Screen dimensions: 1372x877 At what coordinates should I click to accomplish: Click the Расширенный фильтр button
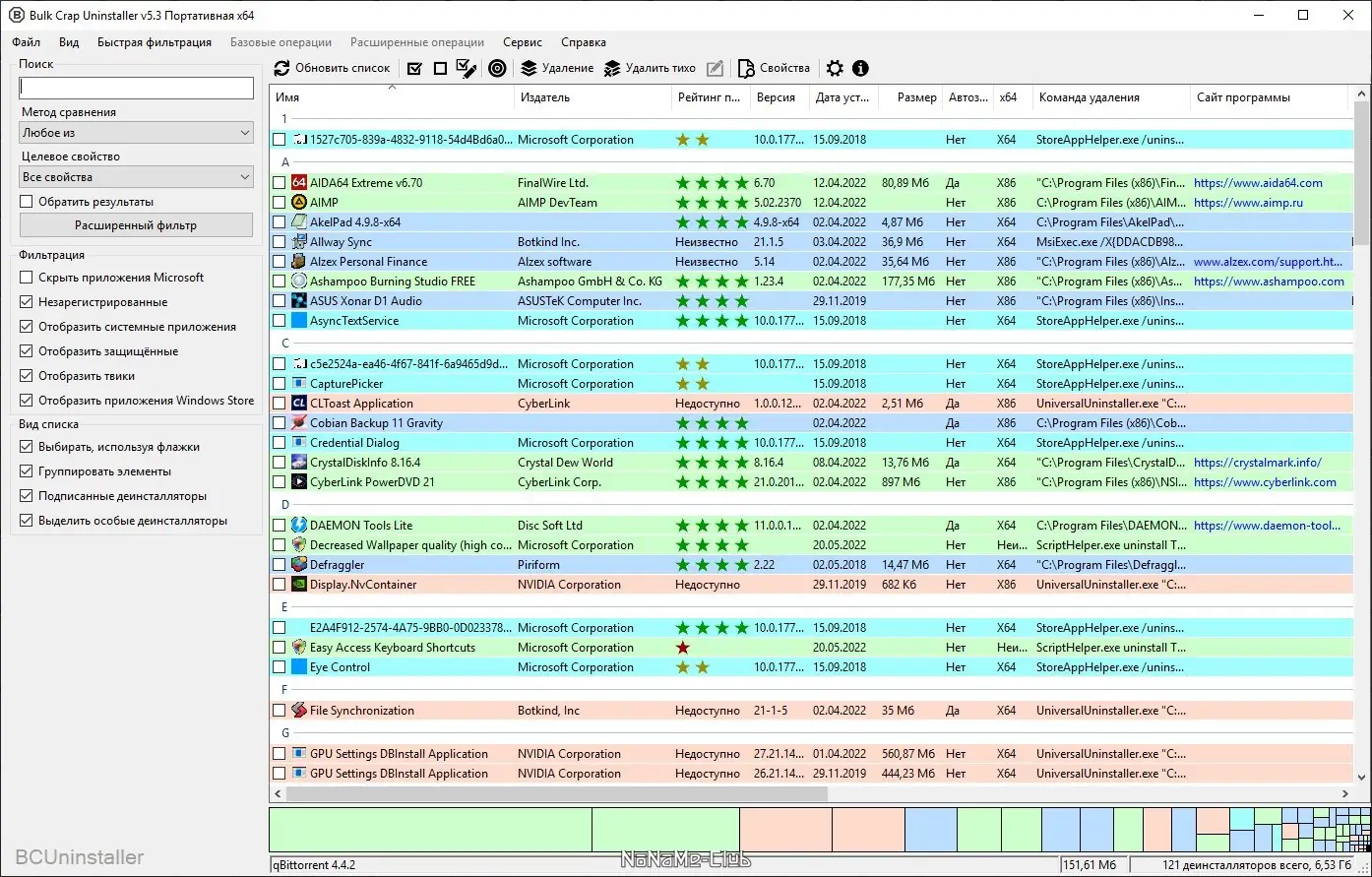136,225
